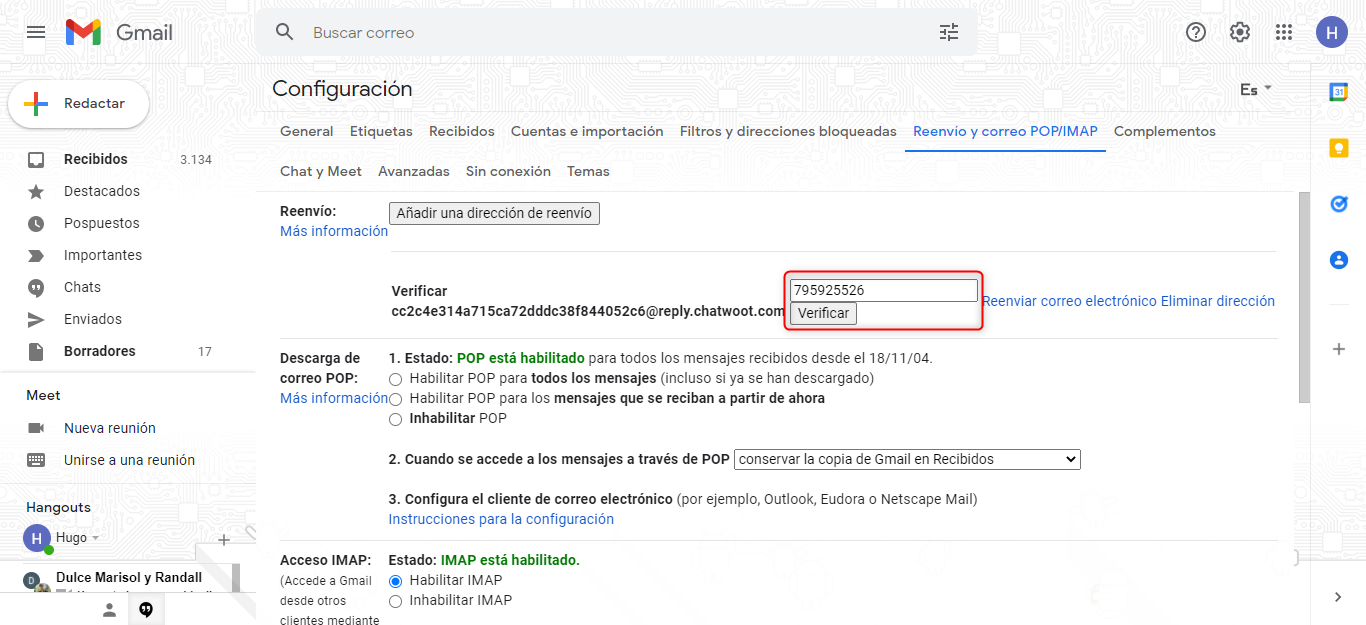The height and width of the screenshot is (625, 1366).
Task: Open the Google apps grid
Action: tap(1284, 32)
